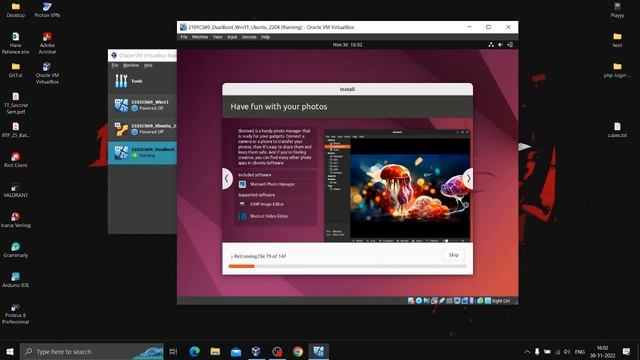
Task: Click GIMP Image Editor entry
Action: coord(267,204)
